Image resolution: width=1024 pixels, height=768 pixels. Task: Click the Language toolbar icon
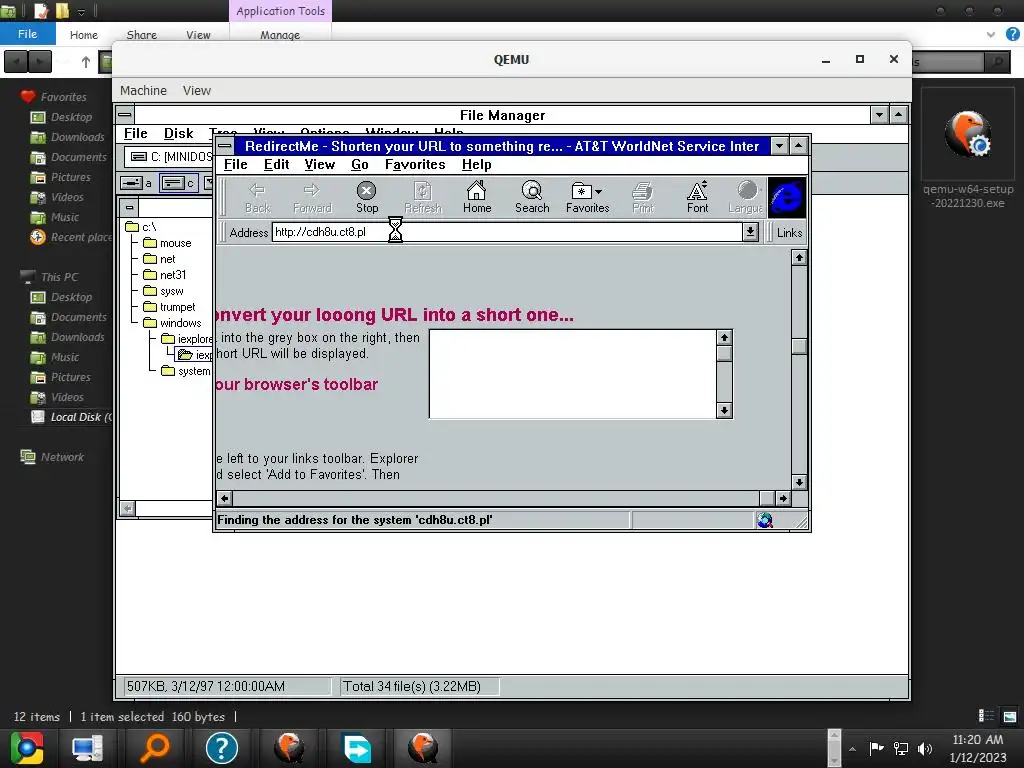[746, 197]
